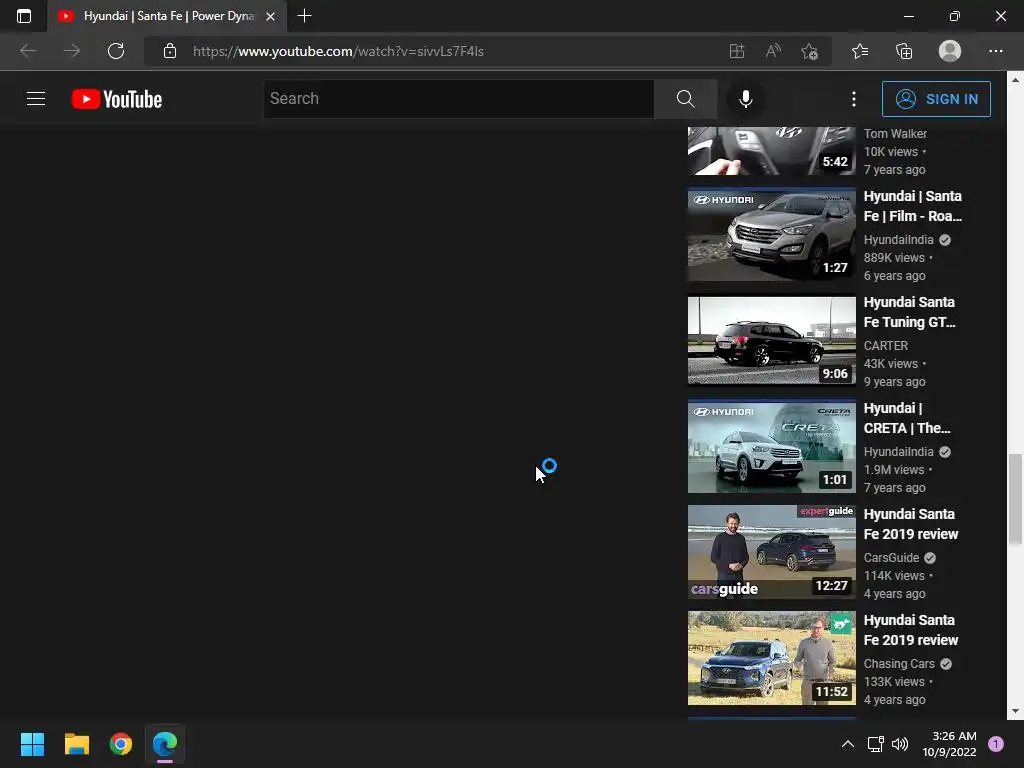Image resolution: width=1024 pixels, height=768 pixels.
Task: Open File Explorer from the taskbar
Action: 76,744
